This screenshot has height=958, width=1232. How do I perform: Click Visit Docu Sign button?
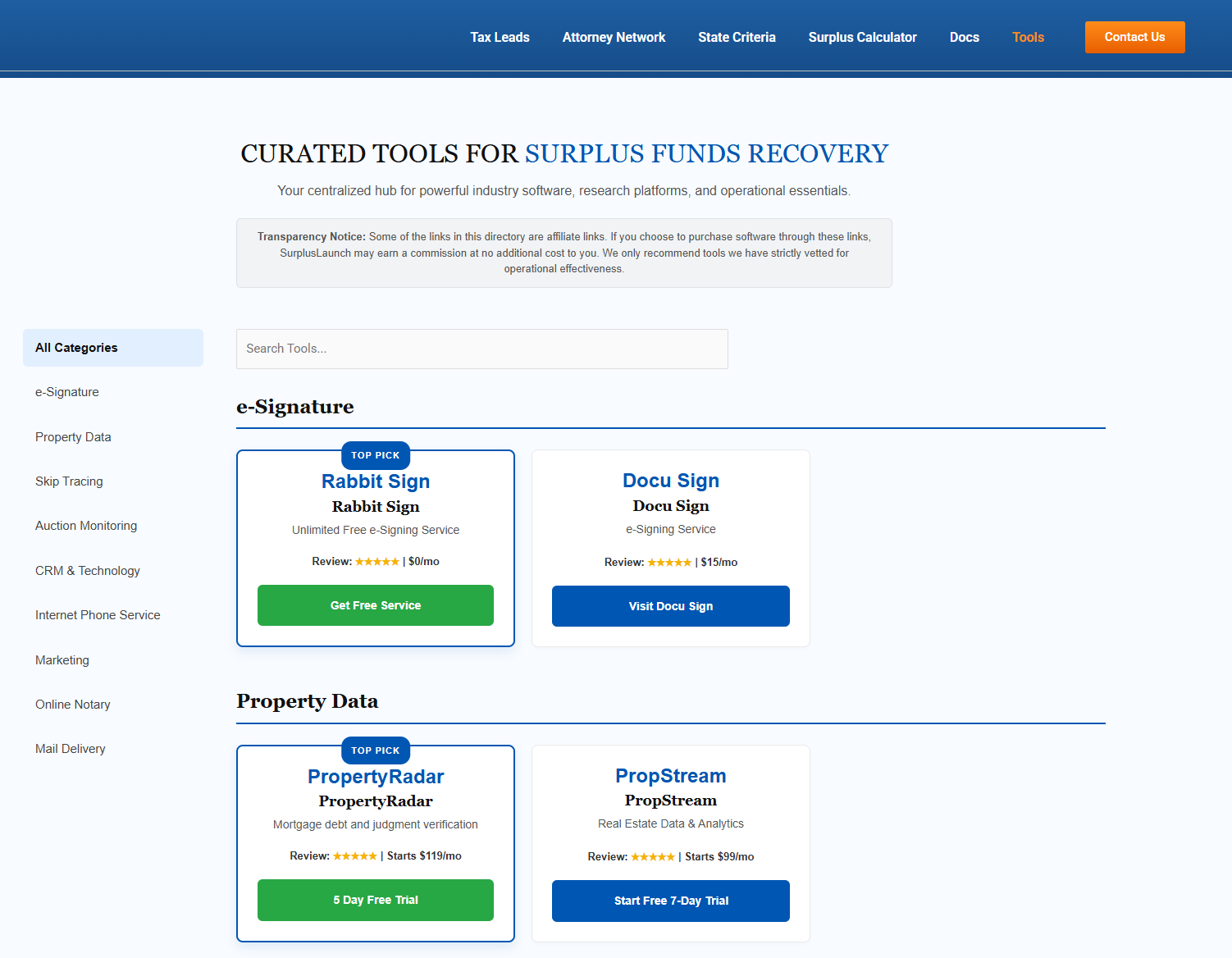pyautogui.click(x=671, y=606)
